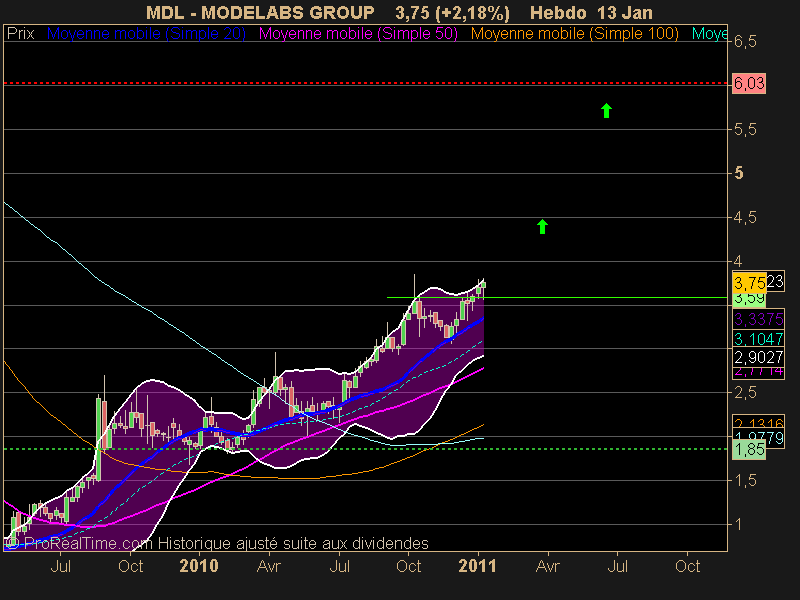Screen dimensions: 800x600
Task: Select the solid green 3,59 horizontal line
Action: (x=557, y=297)
